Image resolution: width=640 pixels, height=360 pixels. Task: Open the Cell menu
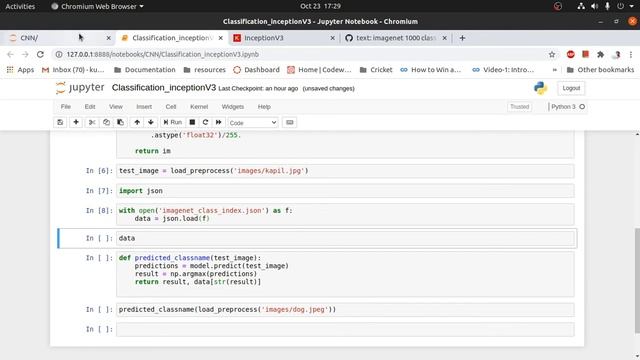pyautogui.click(x=171, y=107)
